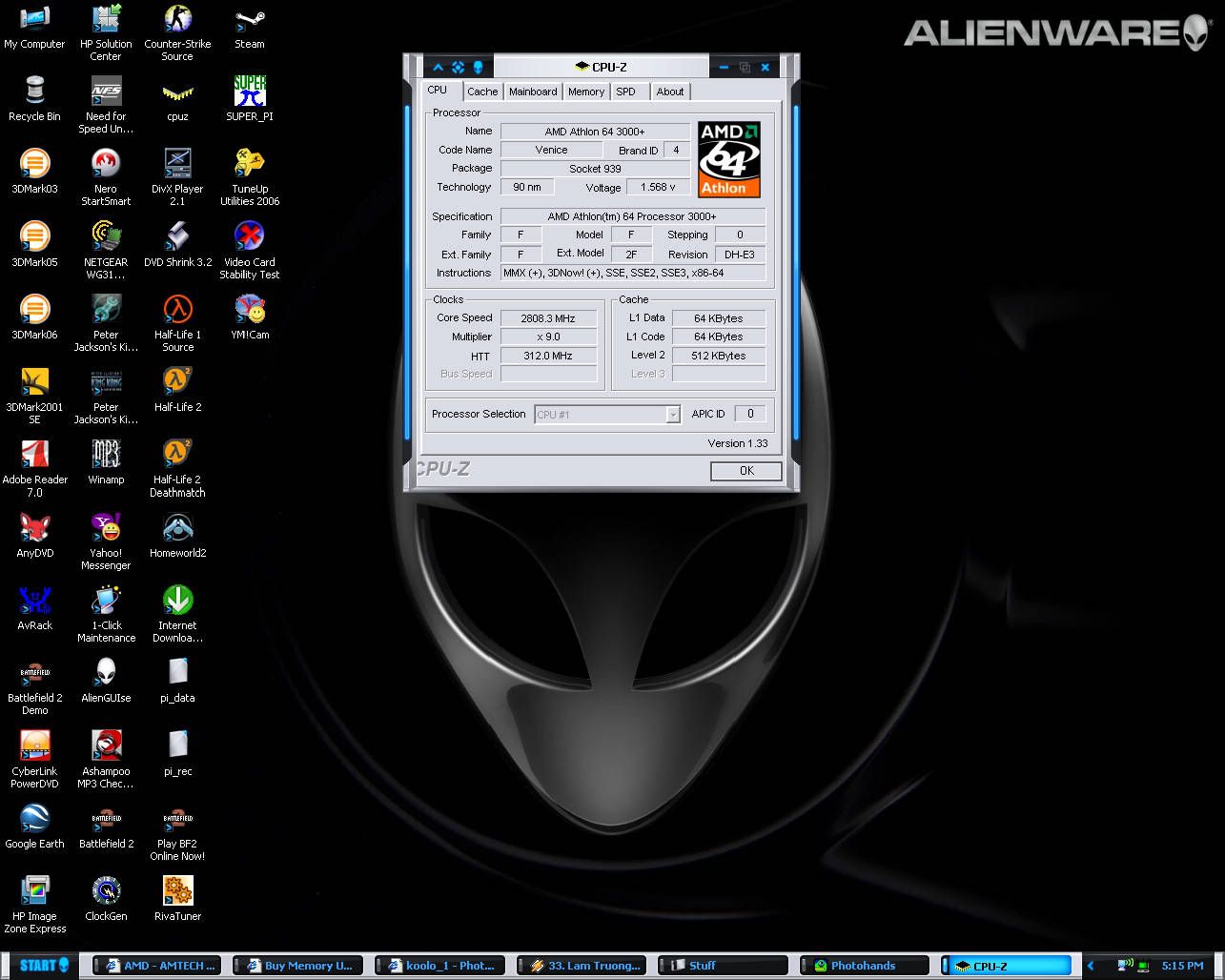Switch to 33. Lam Truong taskbar item

click(x=582, y=966)
